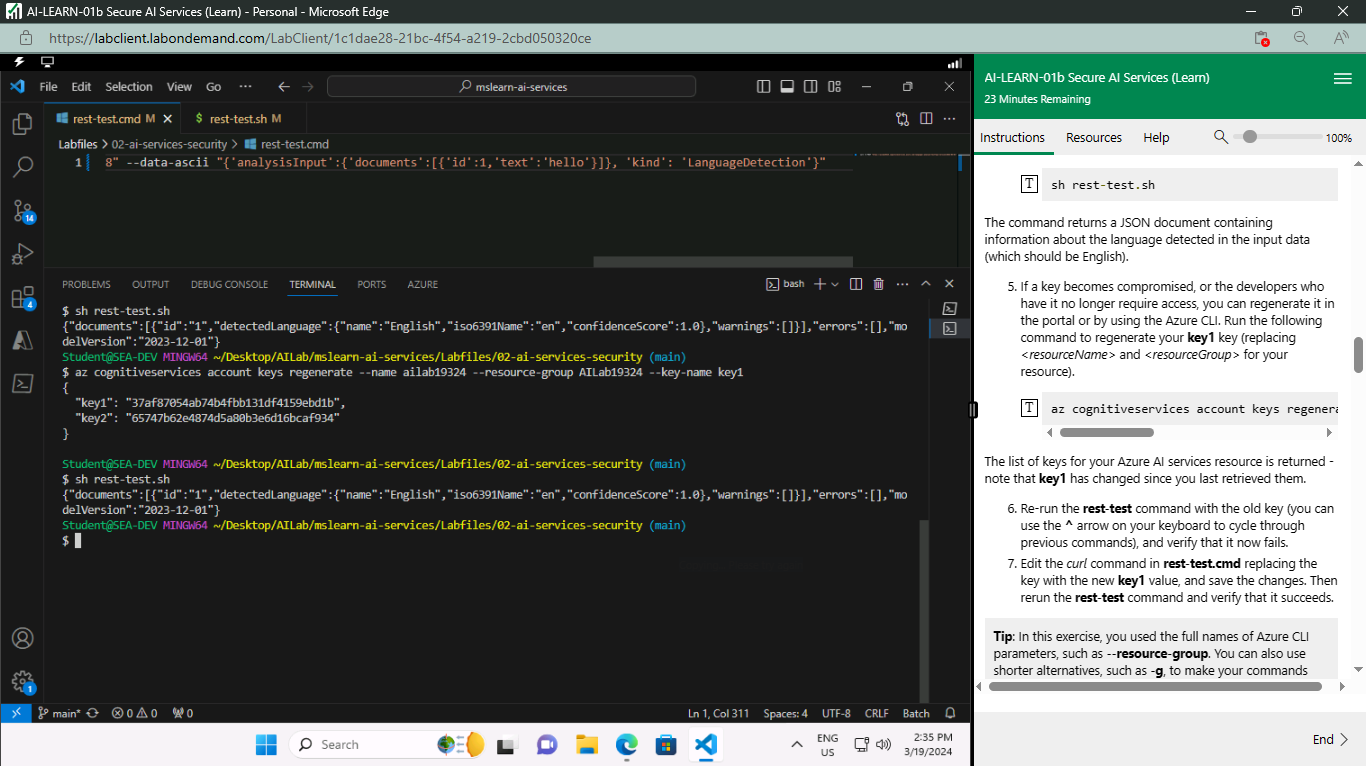Open the Extensions view with 4 badge
The image size is (1366, 766).
coord(22,298)
